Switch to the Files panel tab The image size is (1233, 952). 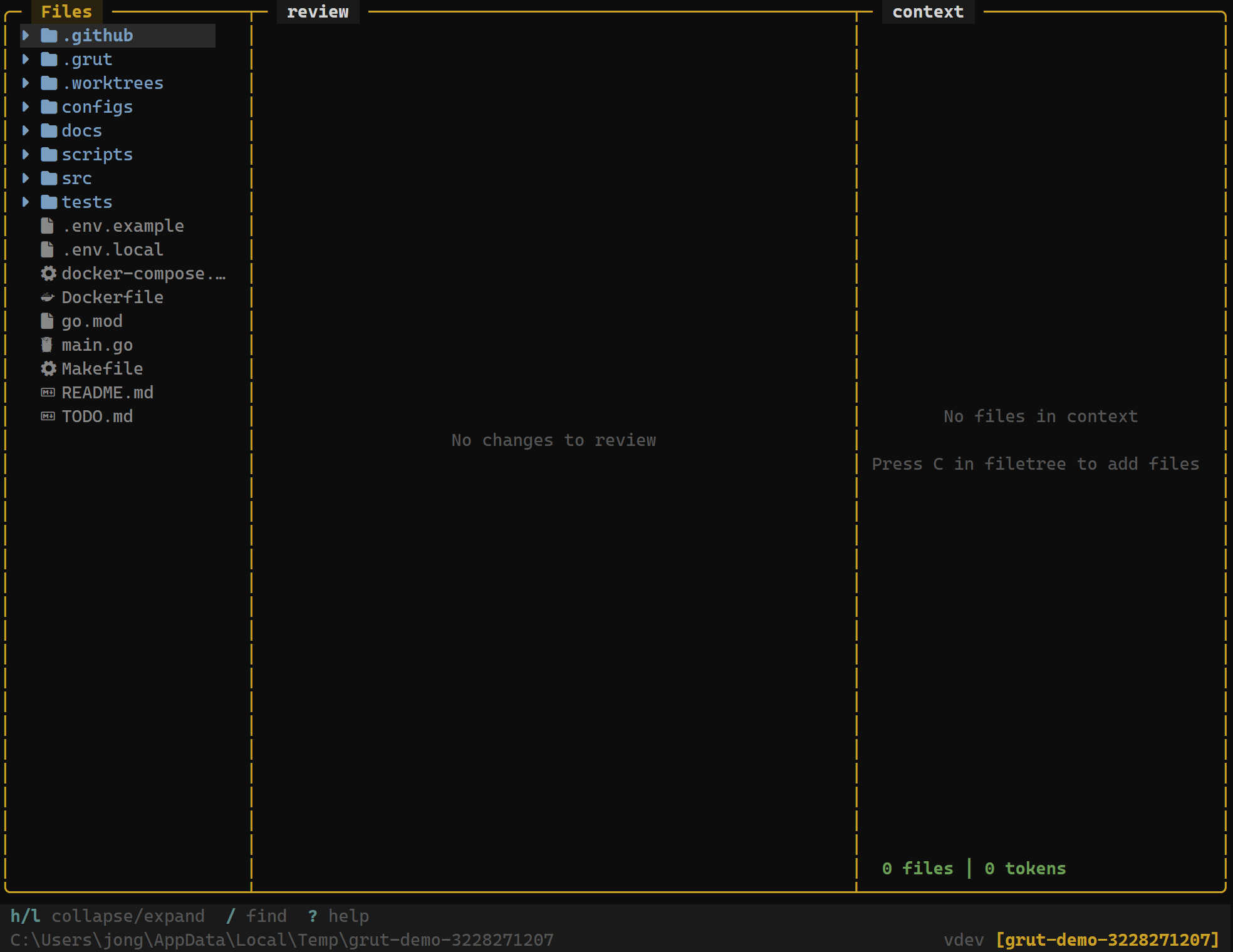tap(66, 12)
